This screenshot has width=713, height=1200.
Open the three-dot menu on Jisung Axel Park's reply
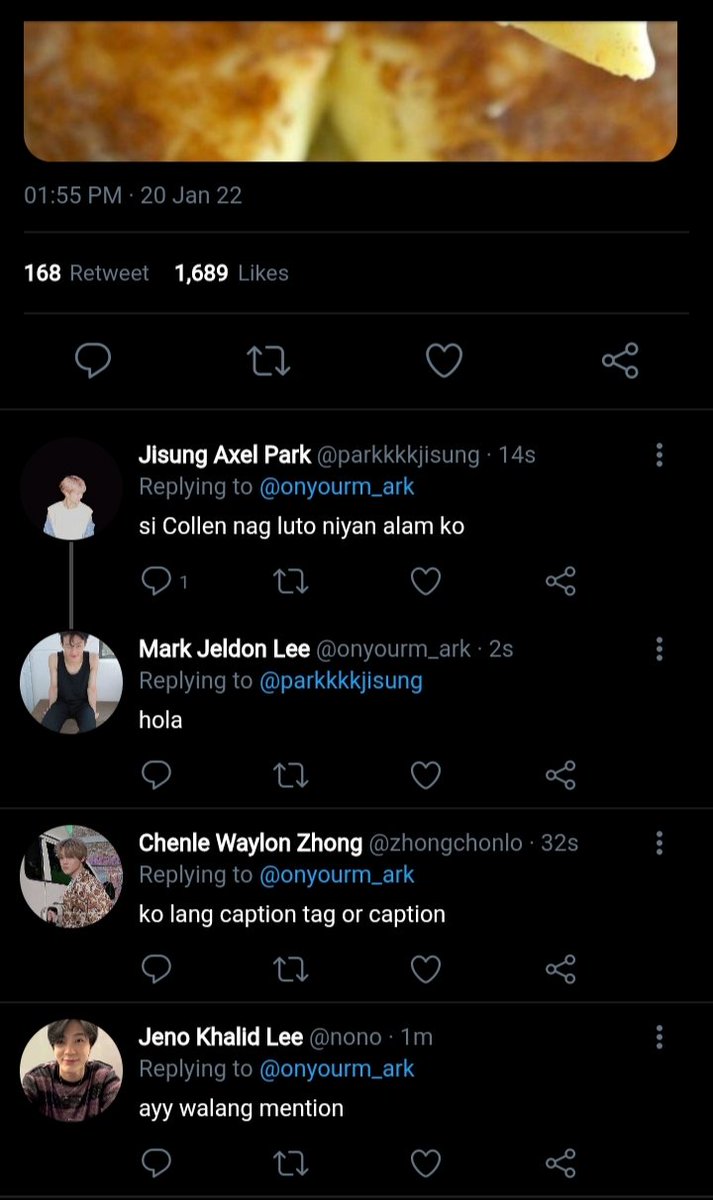659,455
